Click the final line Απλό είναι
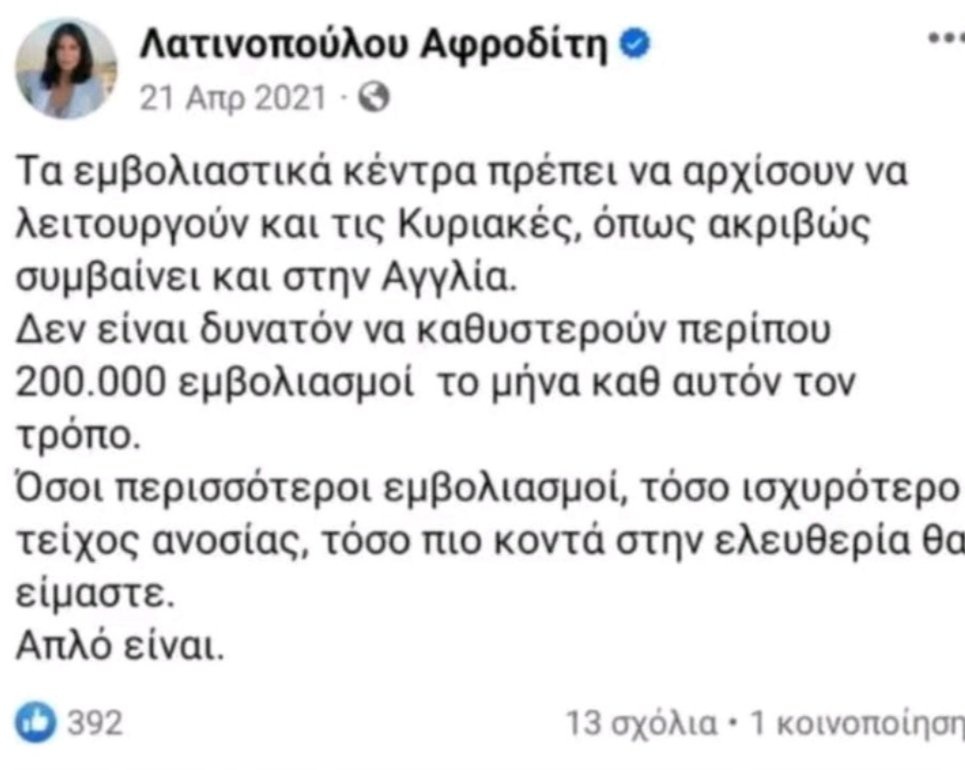The height and width of the screenshot is (770, 965). pos(120,646)
